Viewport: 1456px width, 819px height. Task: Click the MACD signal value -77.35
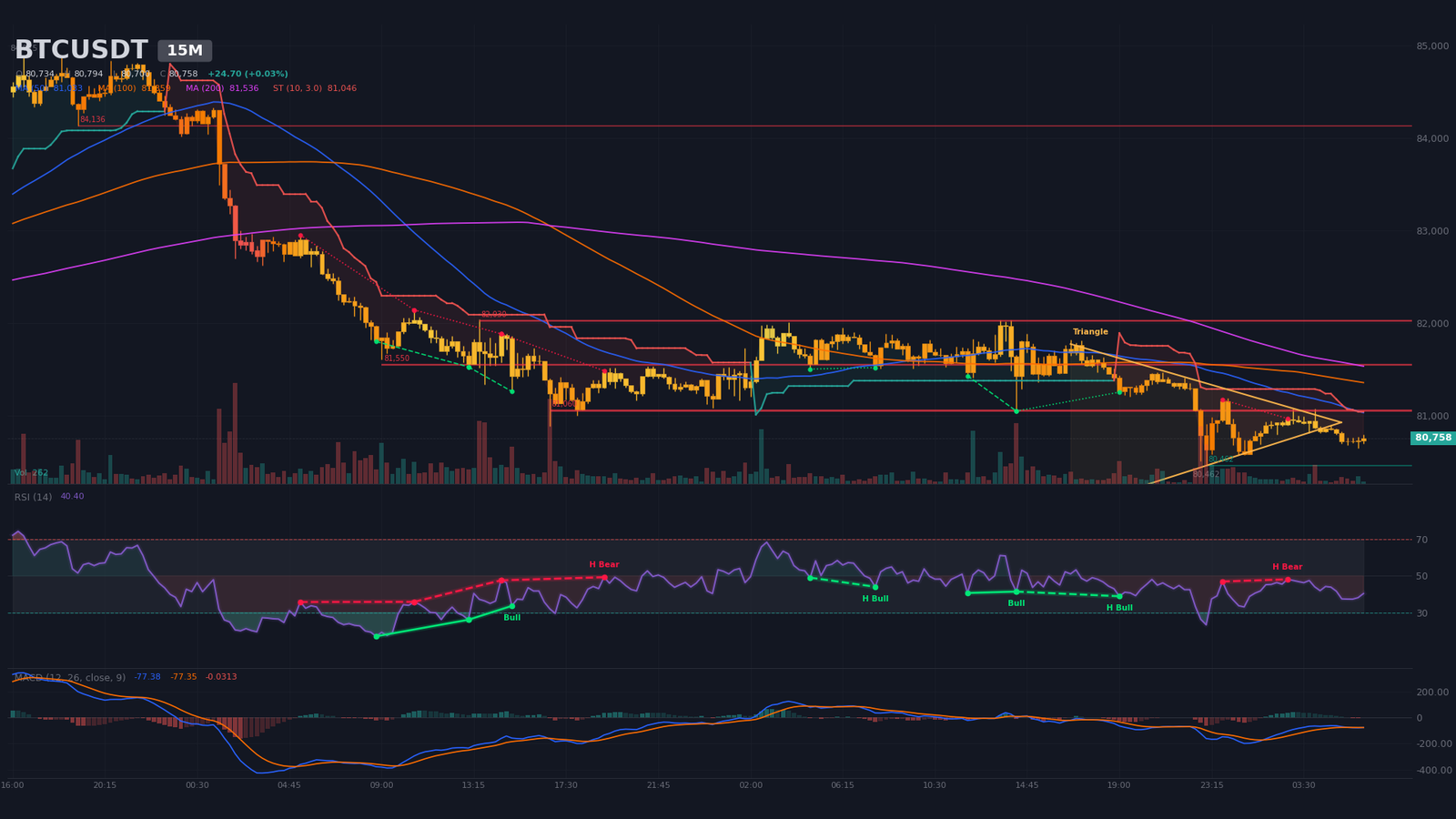click(184, 677)
